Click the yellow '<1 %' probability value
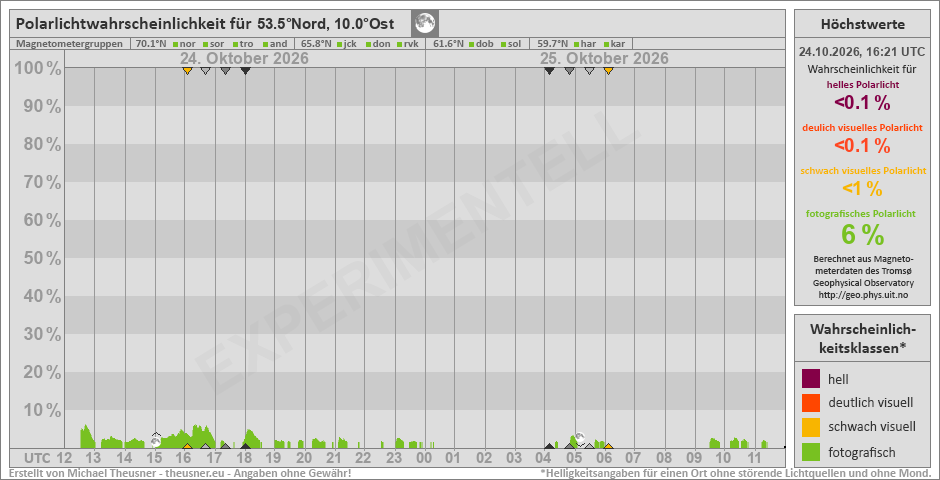 (x=863, y=189)
